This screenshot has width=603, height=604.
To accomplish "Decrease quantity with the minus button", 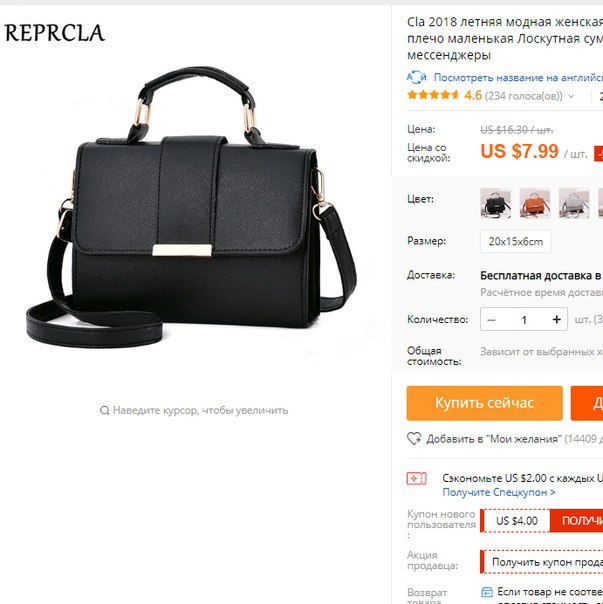I will [491, 320].
